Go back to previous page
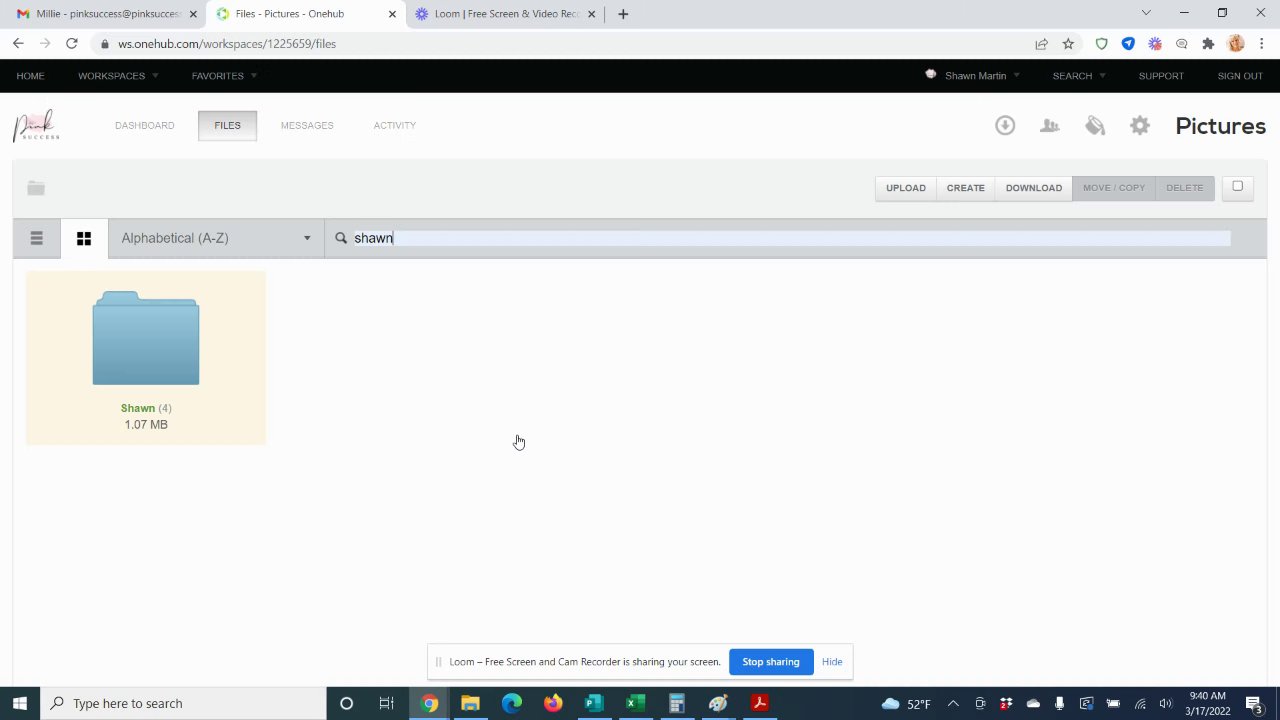Image resolution: width=1280 pixels, height=720 pixels. pos(18,44)
